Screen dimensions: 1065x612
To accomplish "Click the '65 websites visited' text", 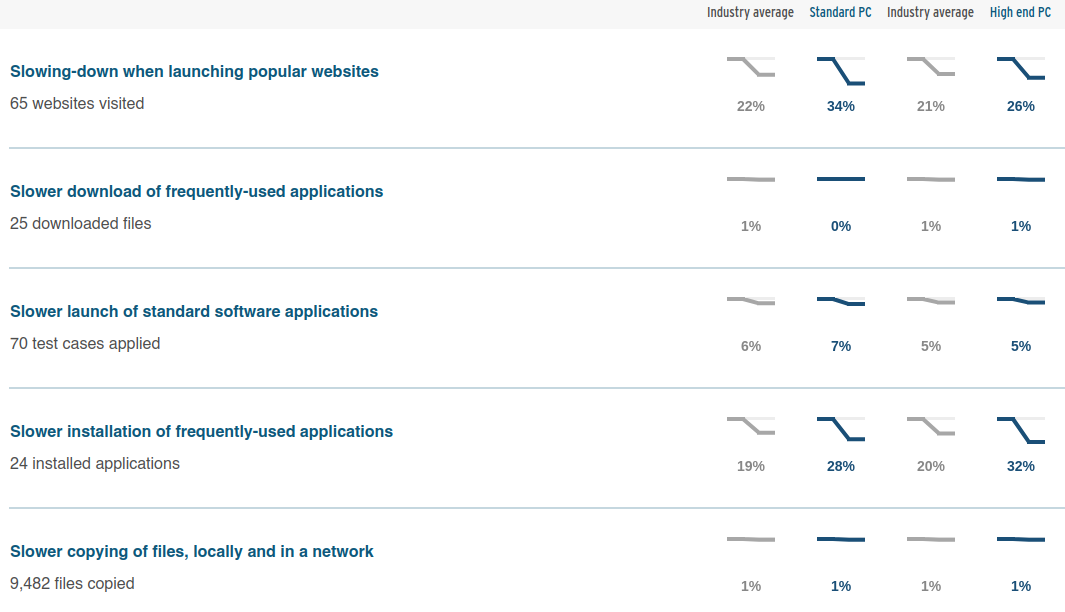I will pos(77,104).
